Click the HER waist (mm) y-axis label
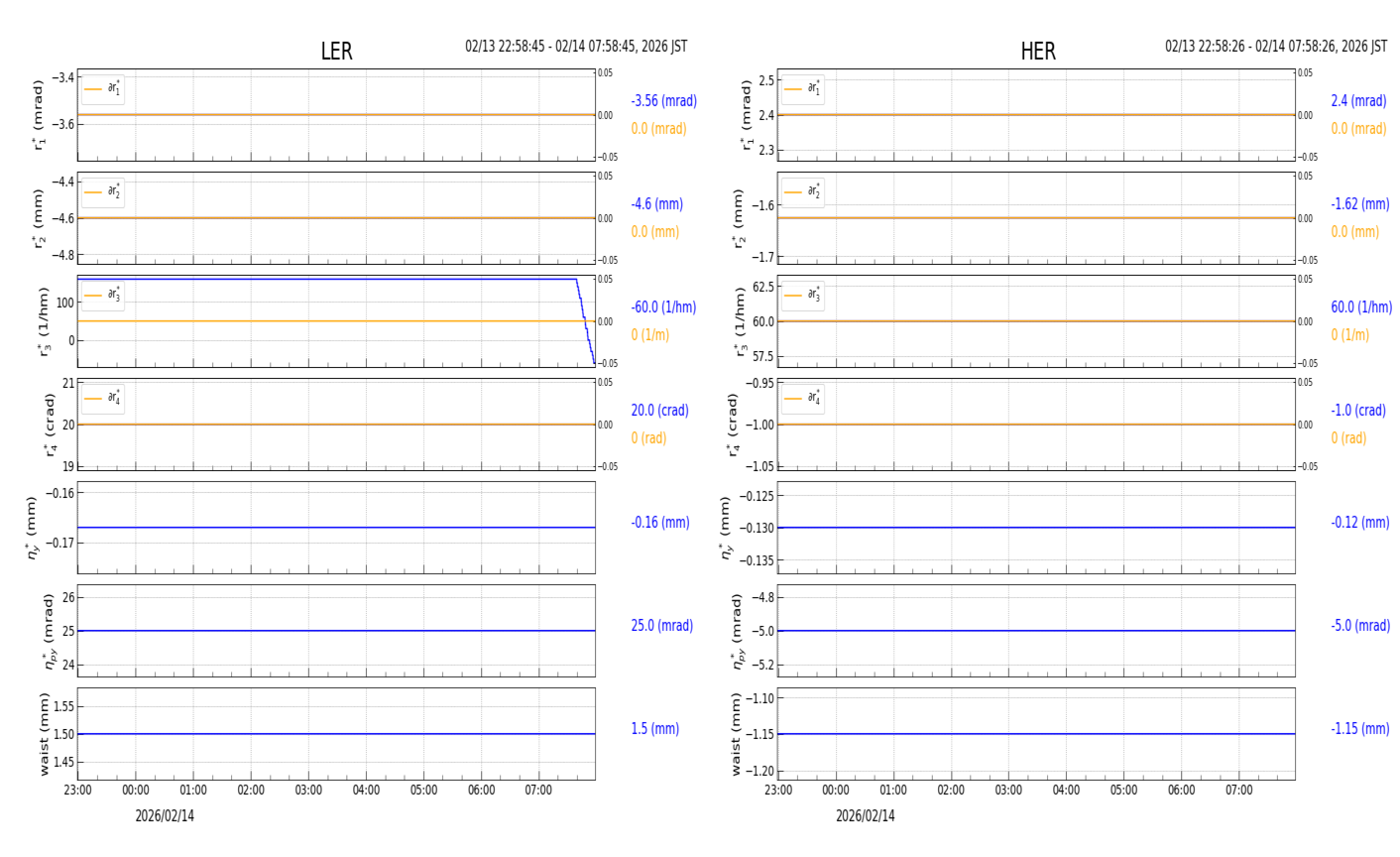Viewport: 1400px width, 857px height. tap(737, 734)
